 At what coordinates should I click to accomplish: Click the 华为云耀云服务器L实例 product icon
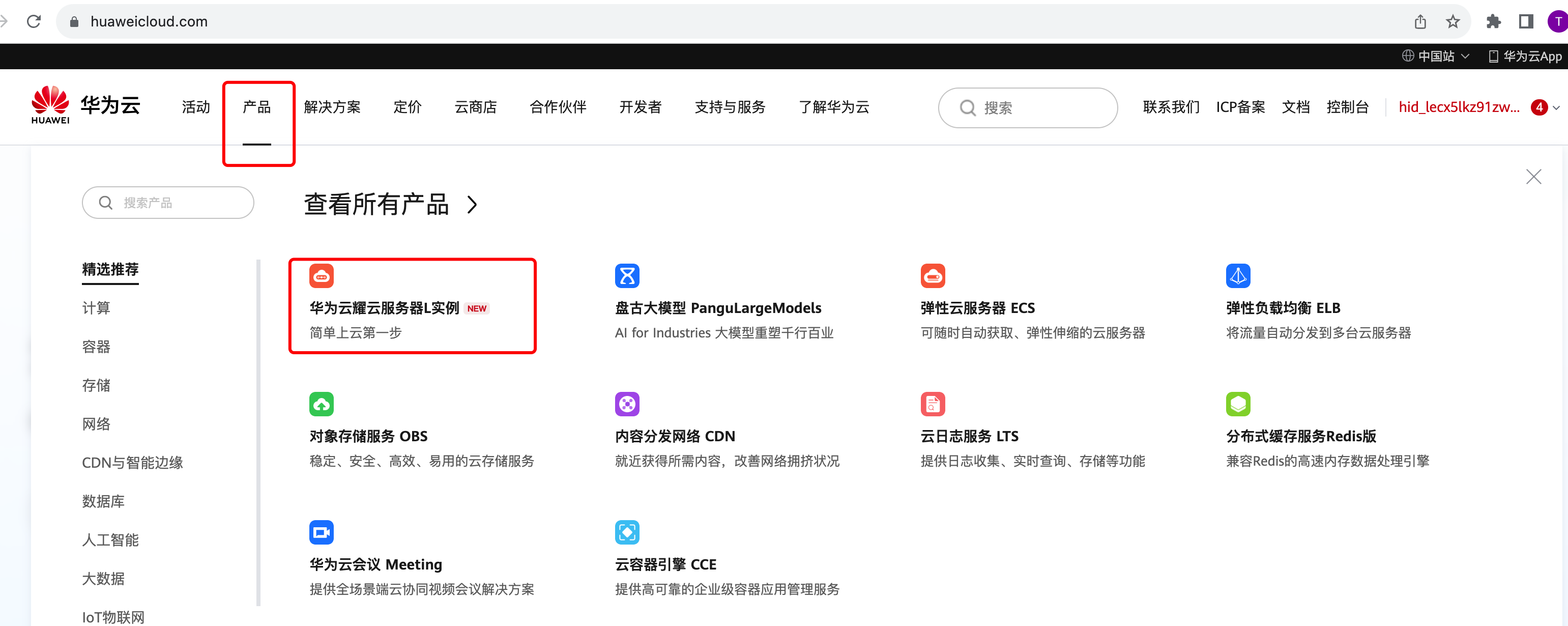[322, 276]
